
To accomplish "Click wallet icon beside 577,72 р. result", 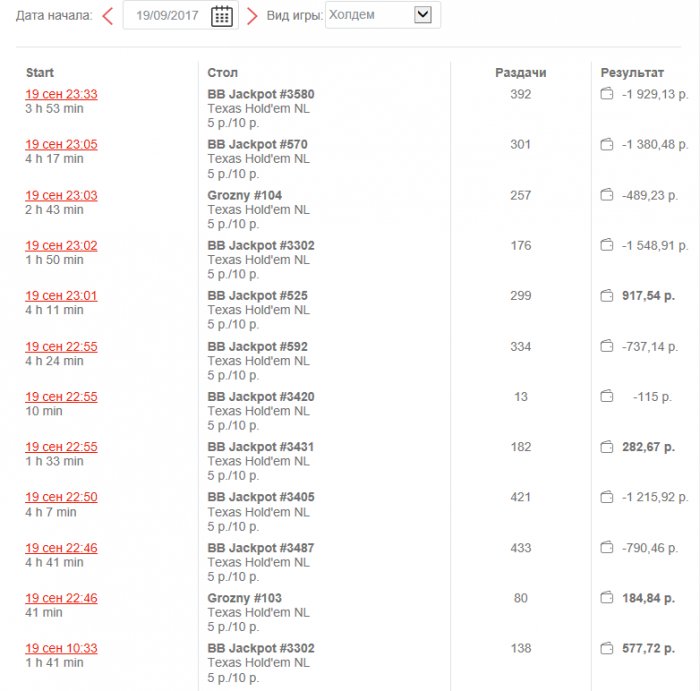I will (606, 649).
